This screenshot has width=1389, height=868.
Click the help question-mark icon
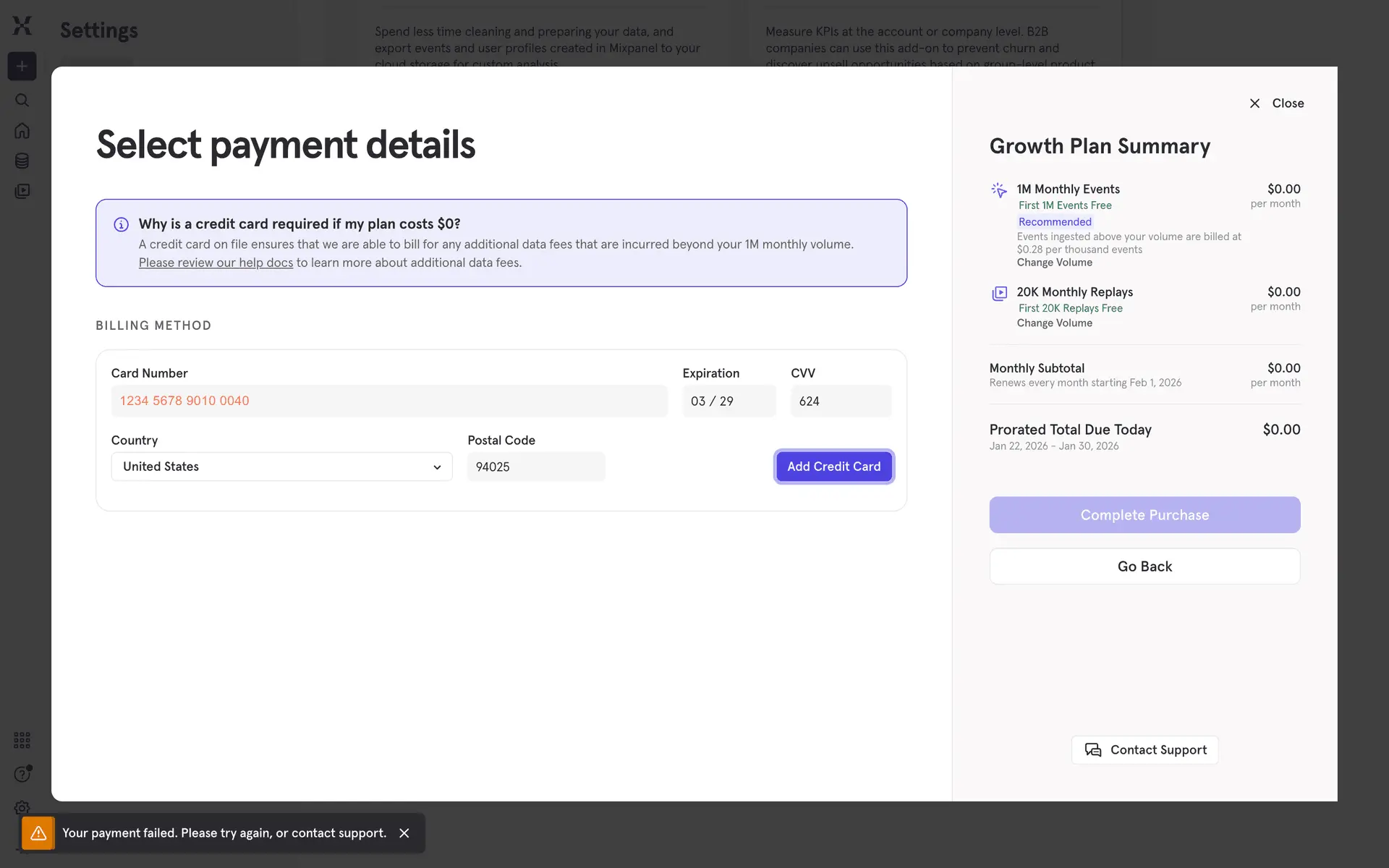[x=22, y=774]
